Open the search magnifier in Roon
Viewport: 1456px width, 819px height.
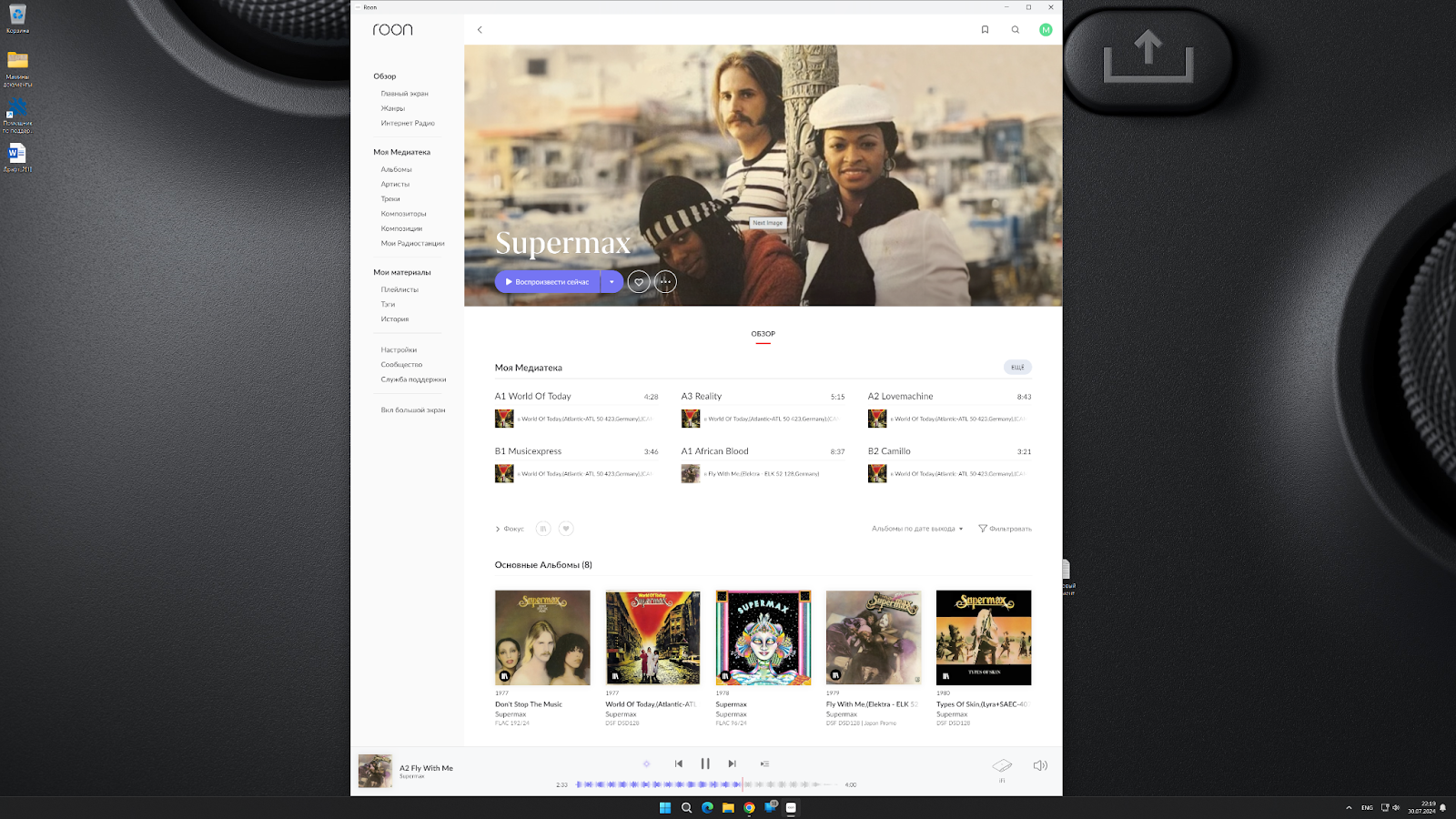(1016, 30)
